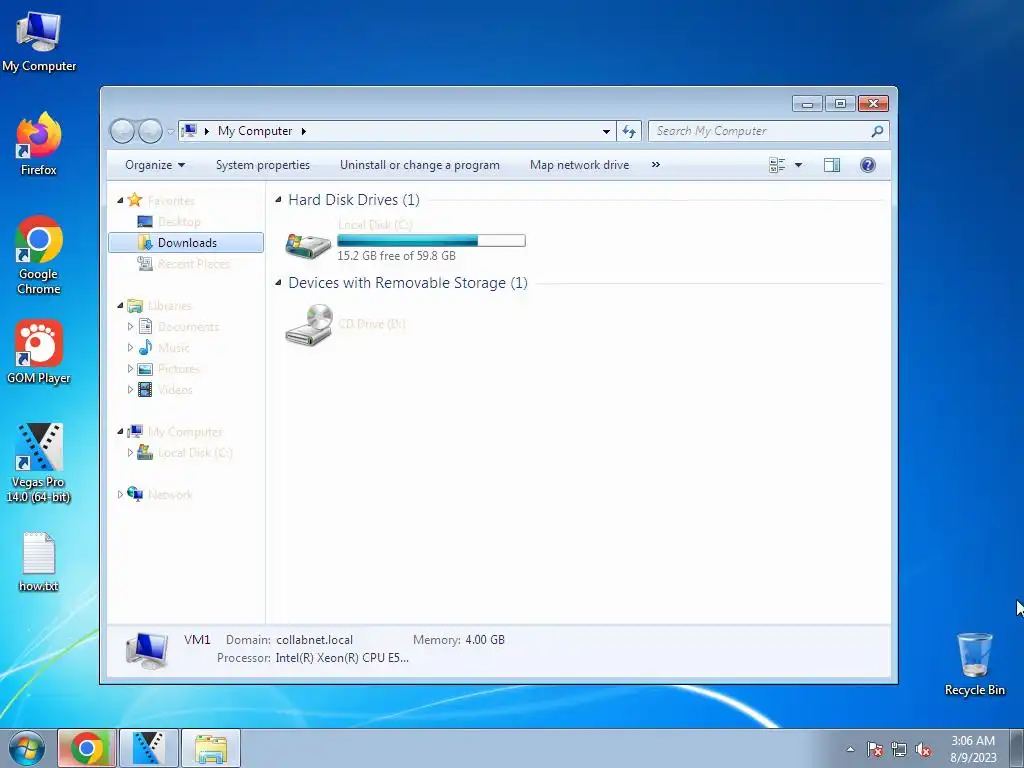Open the arrow after My Computer breadcrumb

point(304,131)
